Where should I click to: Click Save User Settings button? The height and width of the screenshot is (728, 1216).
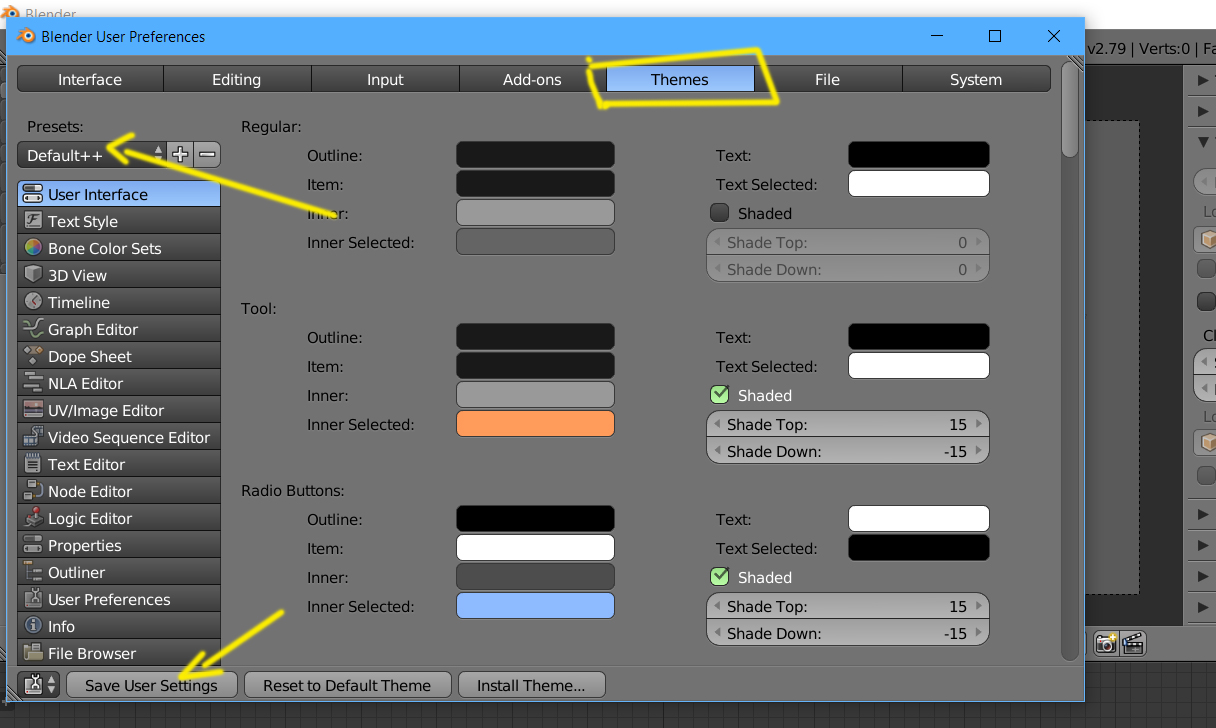[152, 685]
